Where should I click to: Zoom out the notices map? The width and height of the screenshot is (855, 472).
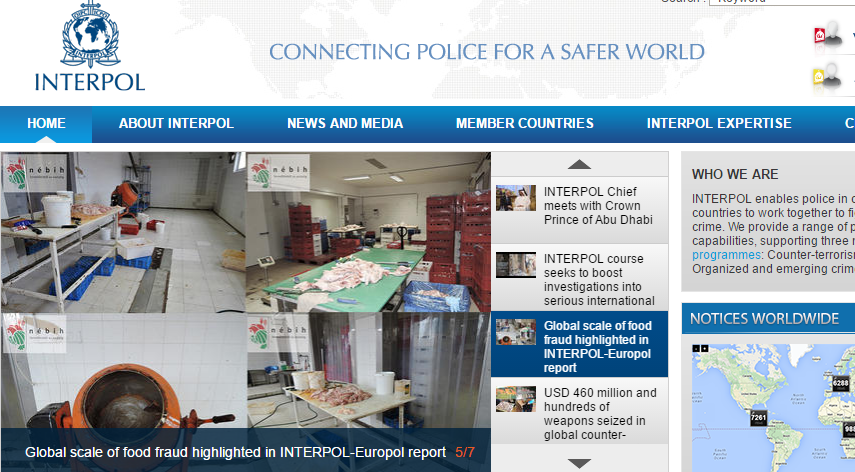696,348
